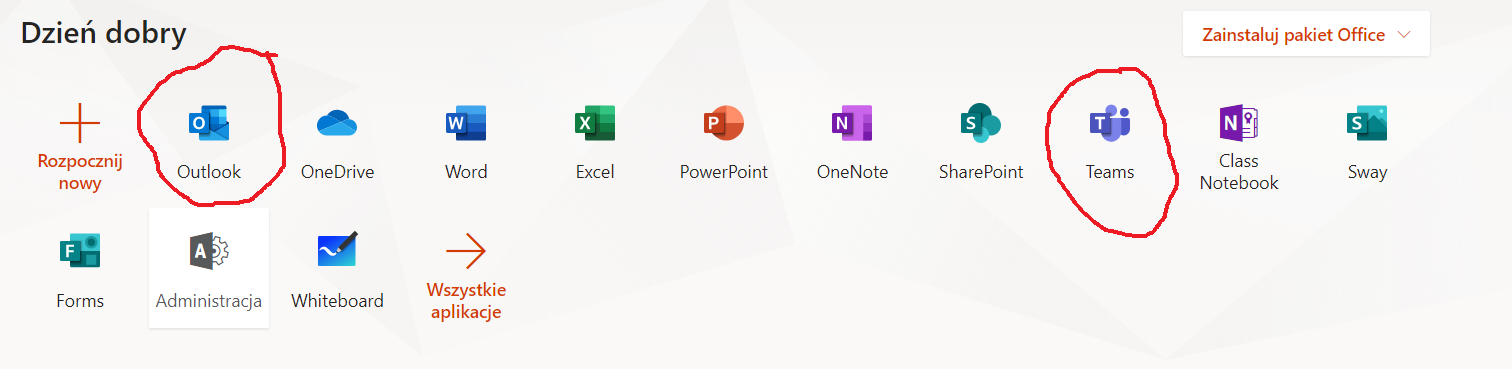Expand the Zainstaluj pakiet Office dropdown
This screenshot has width=1512, height=369.
coord(1306,35)
